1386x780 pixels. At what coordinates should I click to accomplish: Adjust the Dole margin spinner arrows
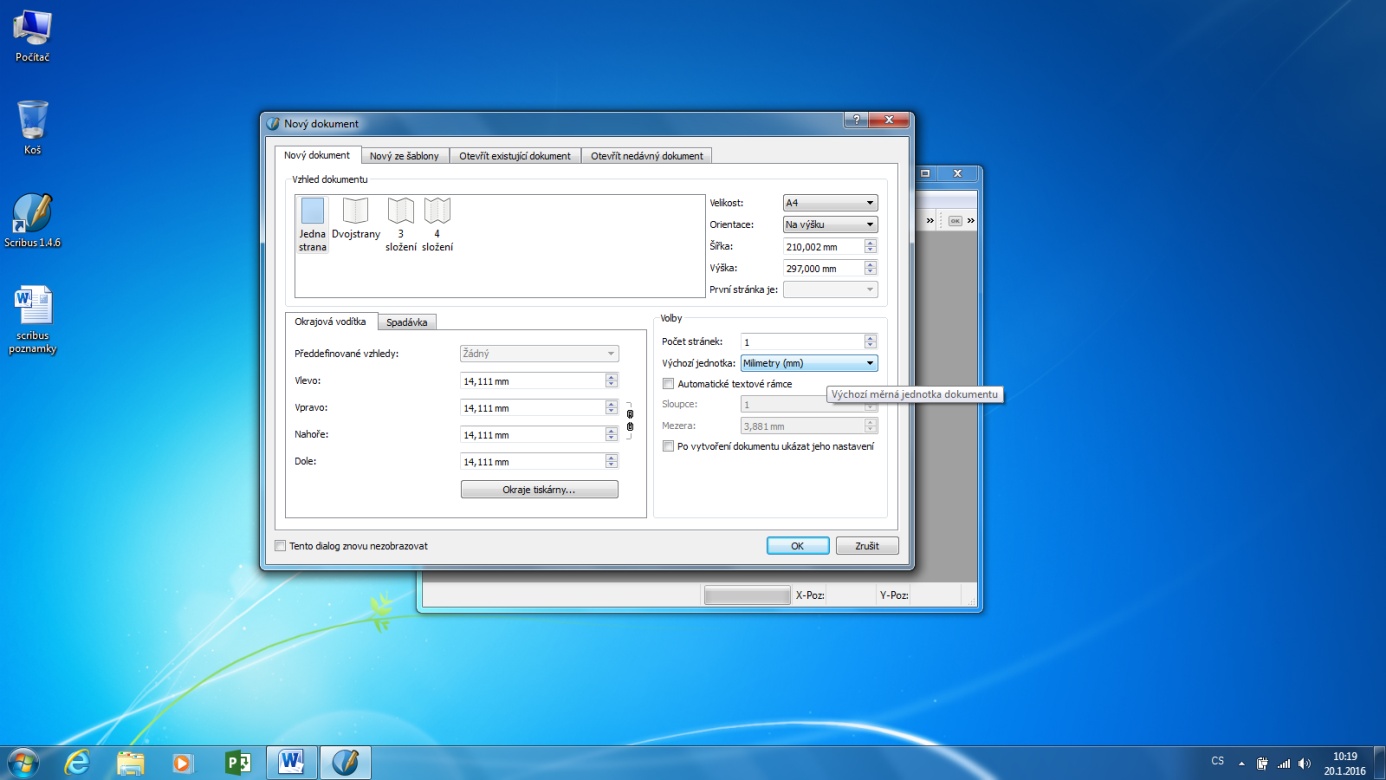611,462
